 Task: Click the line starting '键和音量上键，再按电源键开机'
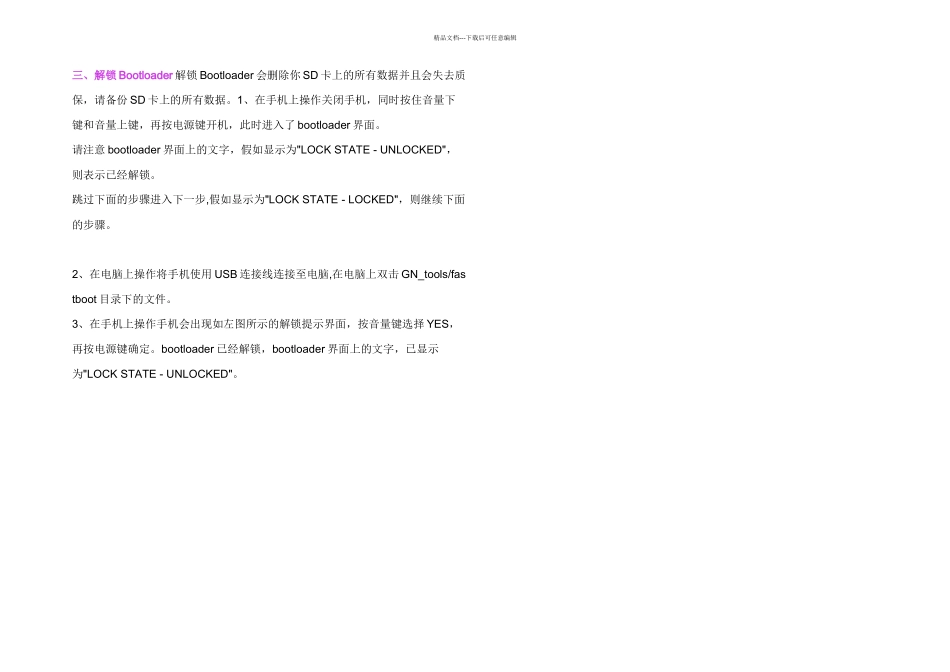pos(227,125)
